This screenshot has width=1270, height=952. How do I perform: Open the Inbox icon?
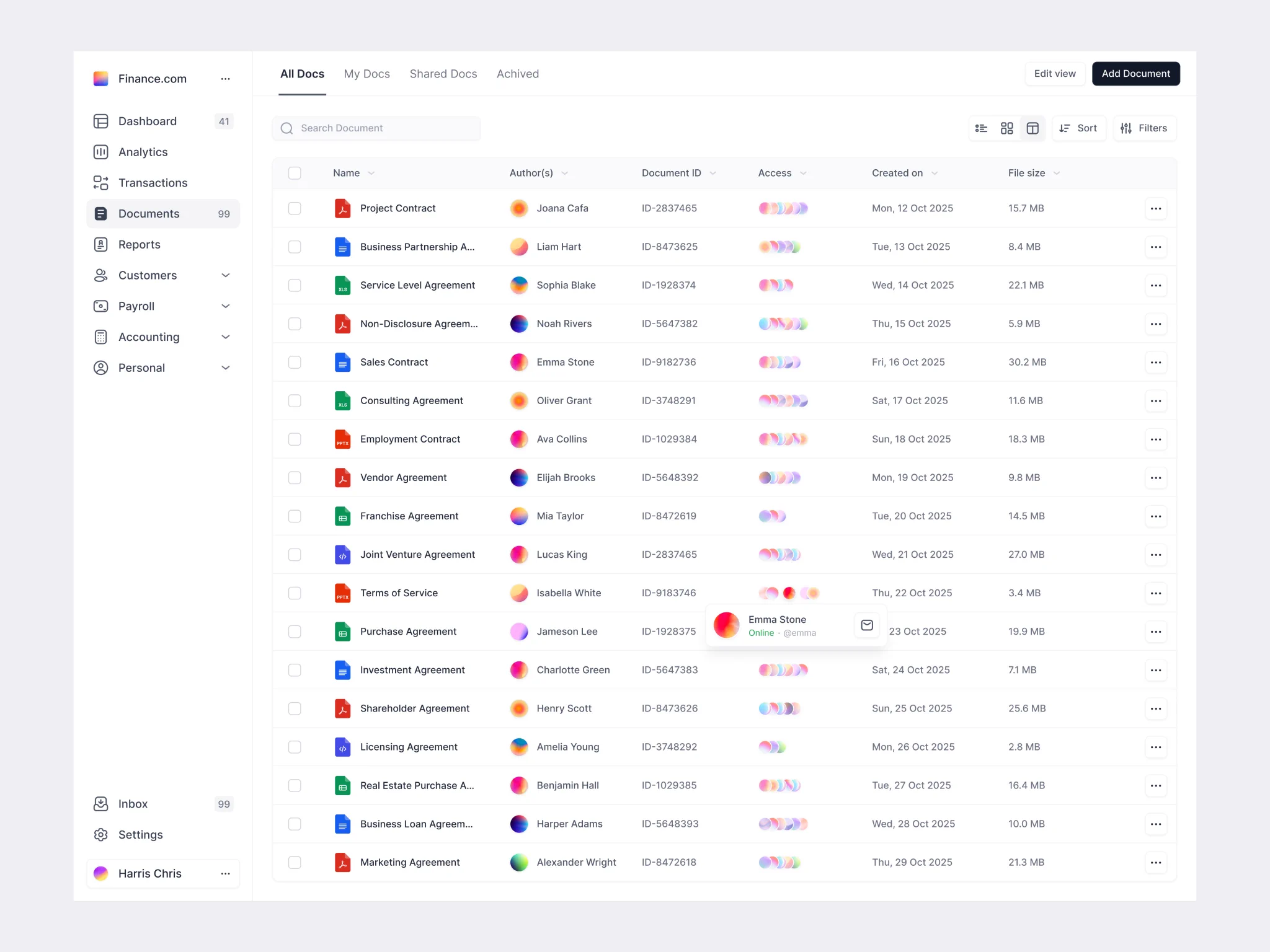point(100,804)
